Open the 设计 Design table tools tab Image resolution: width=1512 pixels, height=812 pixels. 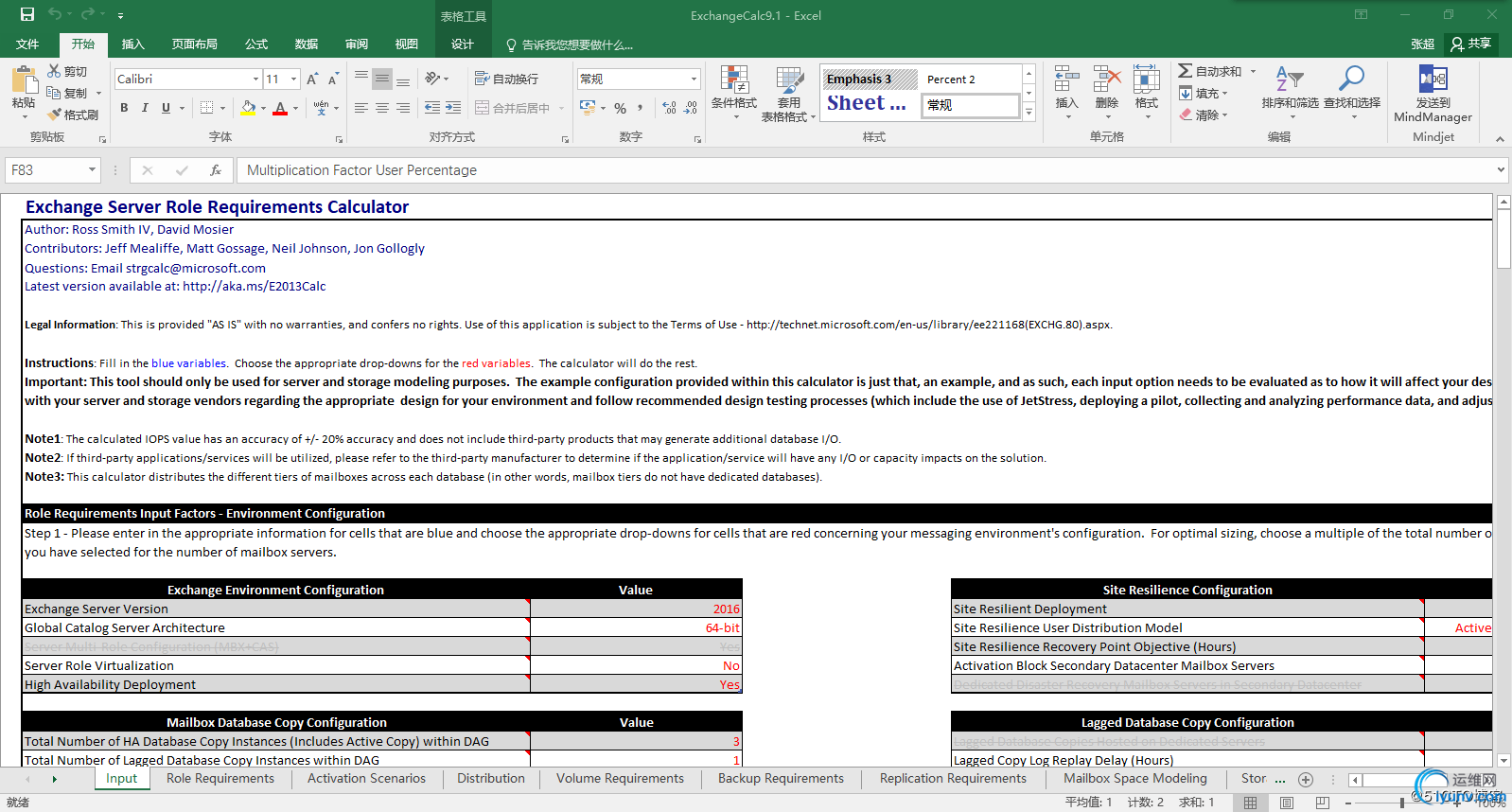pyautogui.click(x=463, y=44)
